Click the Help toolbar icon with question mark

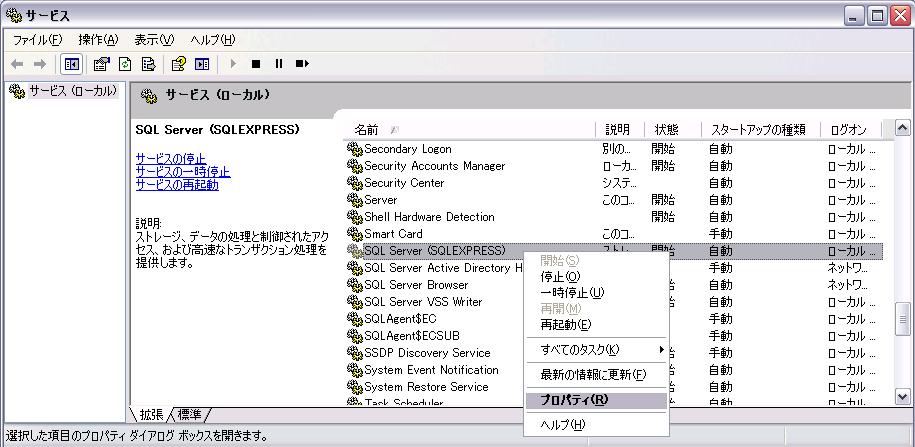click(x=179, y=64)
